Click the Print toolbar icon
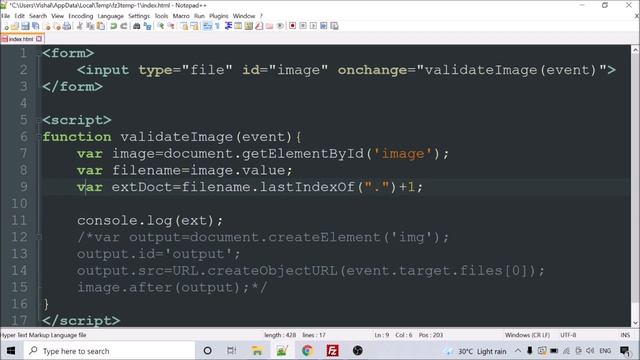The width and height of the screenshot is (640, 360). coord(67,26)
